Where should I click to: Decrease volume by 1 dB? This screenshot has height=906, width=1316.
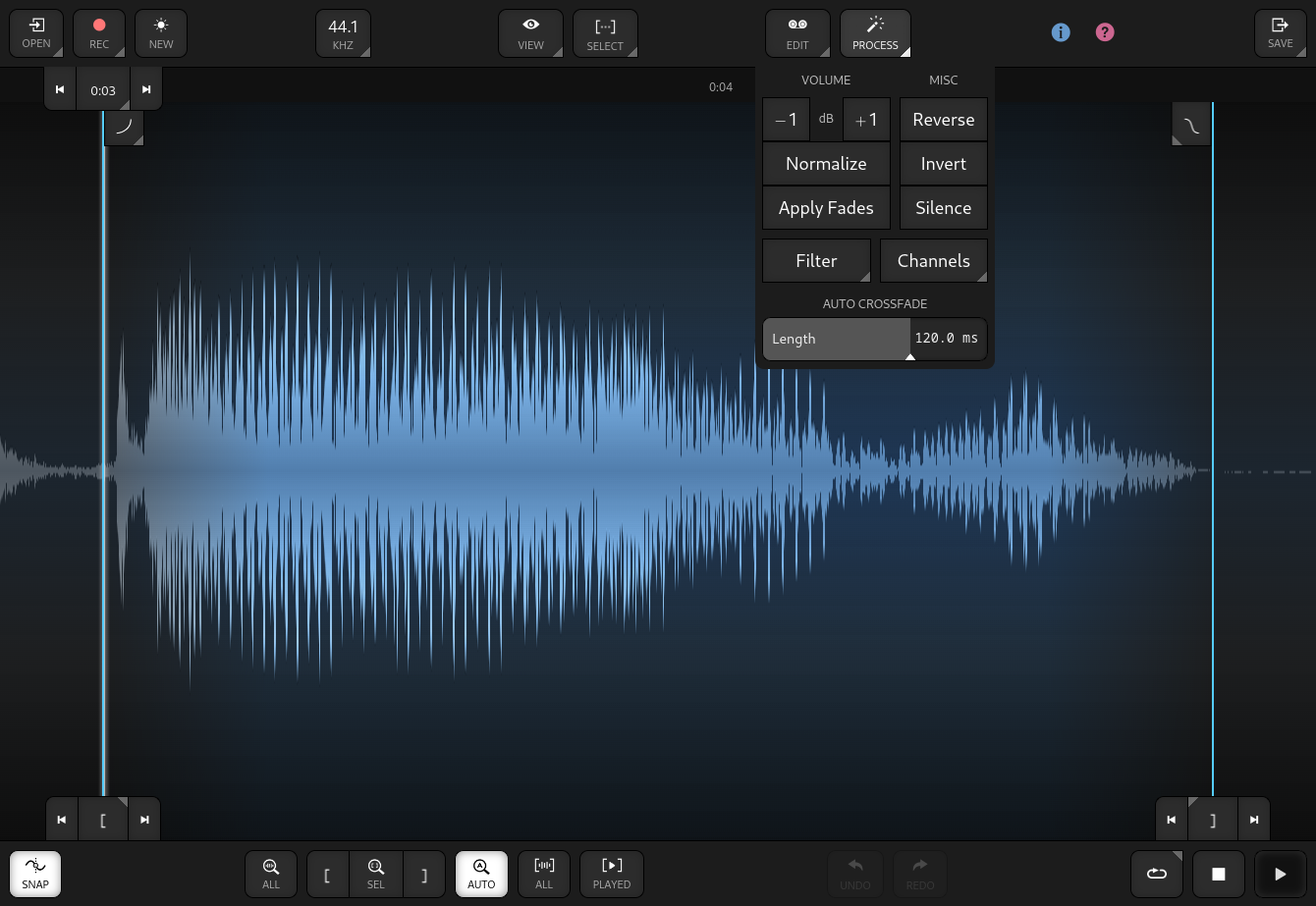coord(787,120)
